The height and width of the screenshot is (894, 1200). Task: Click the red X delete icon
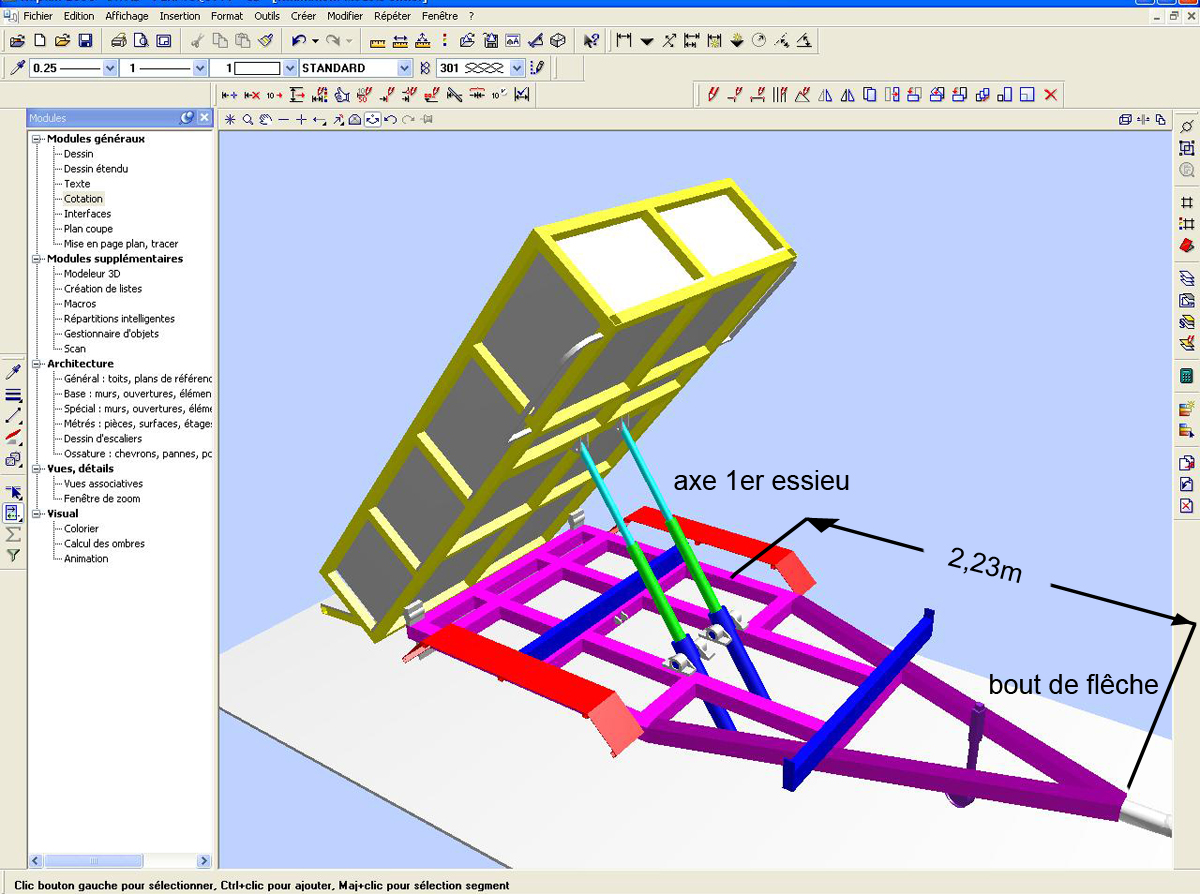[1050, 95]
